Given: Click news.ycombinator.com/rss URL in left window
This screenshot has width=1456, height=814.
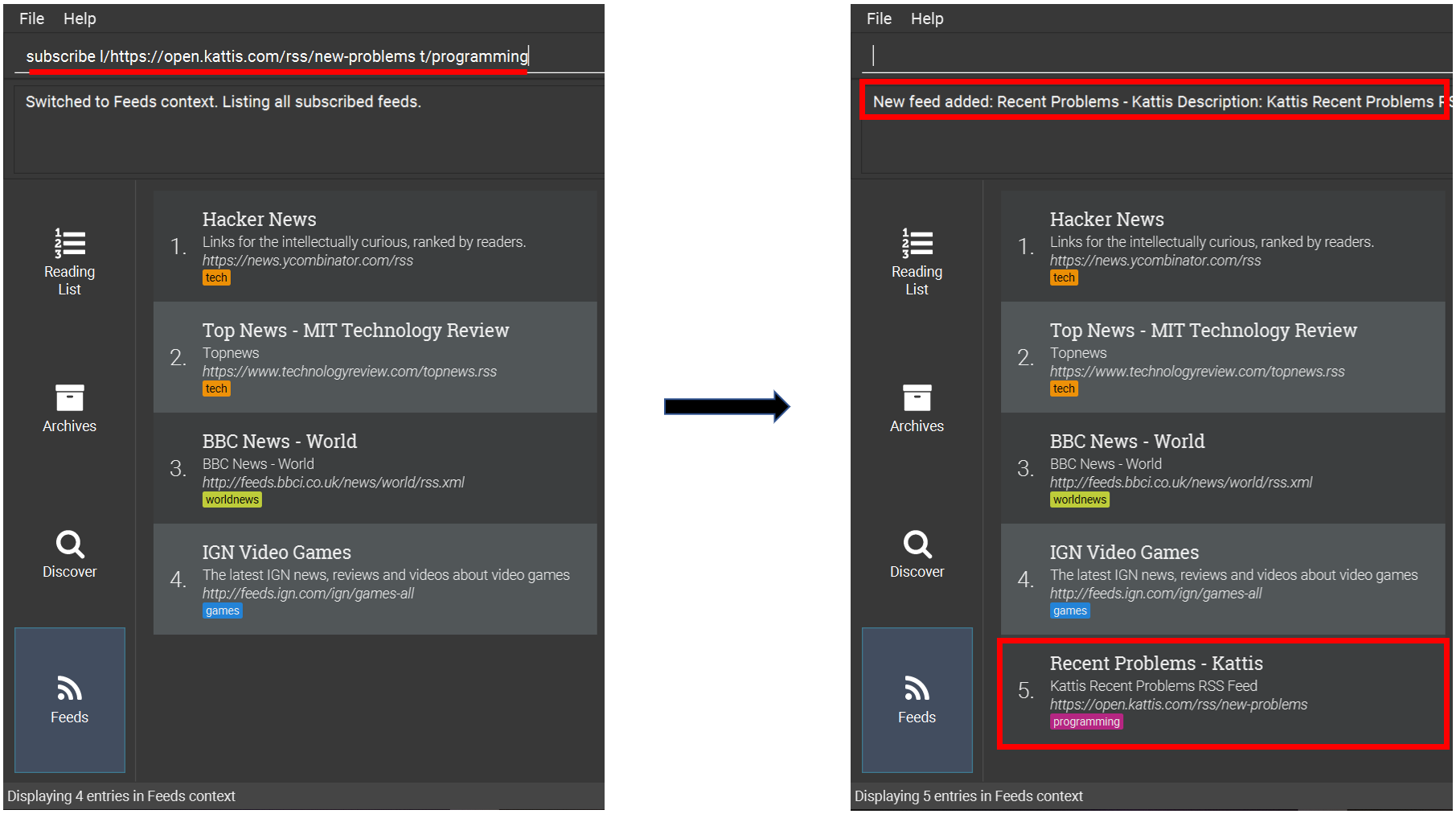Looking at the screenshot, I should pos(308,260).
